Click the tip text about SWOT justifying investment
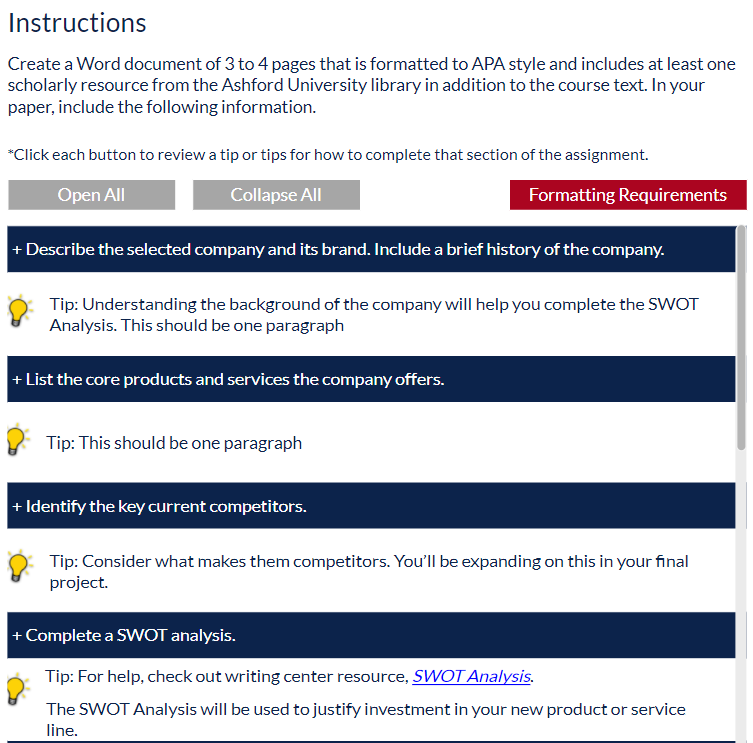 click(366, 719)
